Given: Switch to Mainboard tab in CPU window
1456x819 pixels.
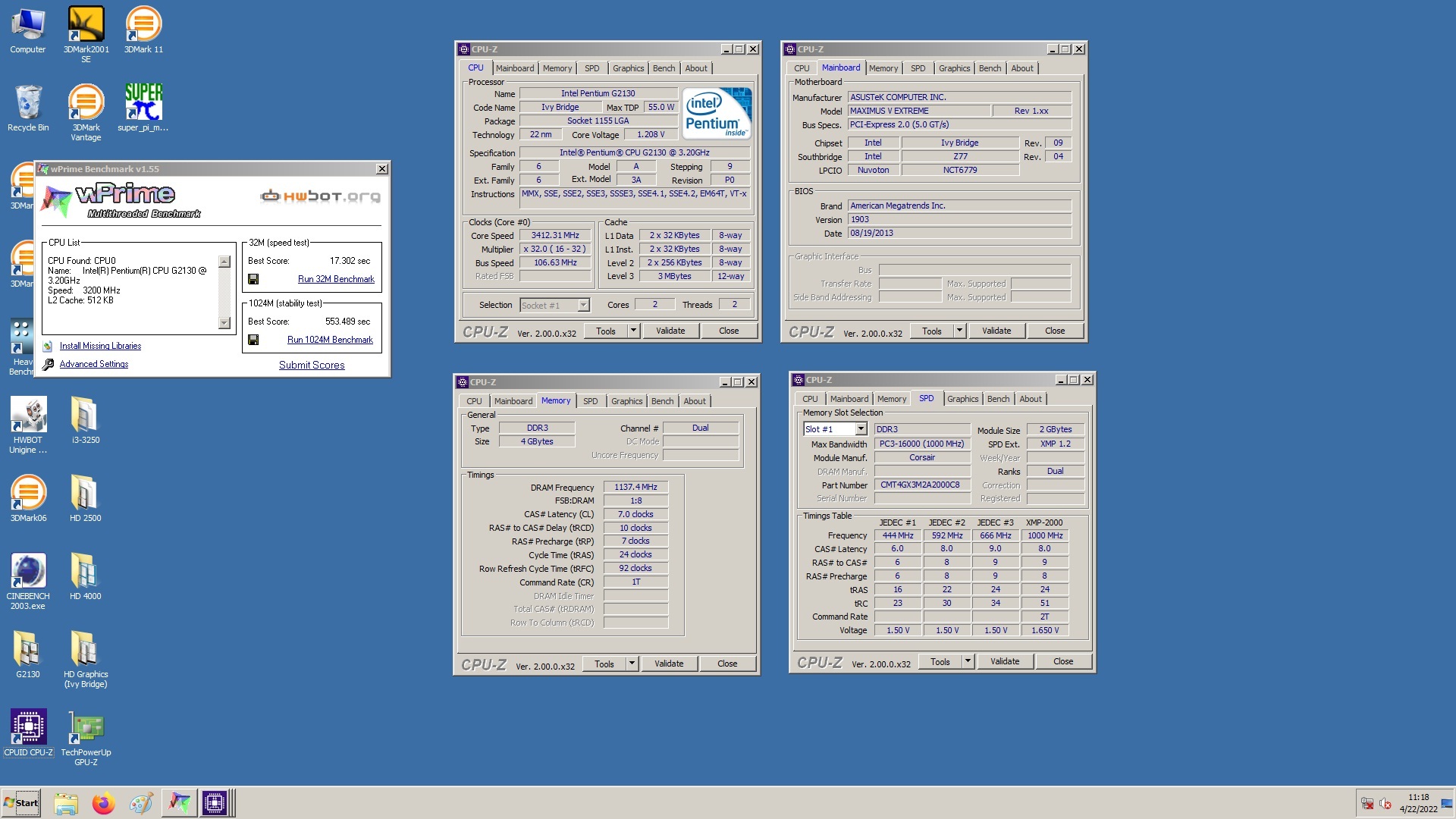Looking at the screenshot, I should [515, 68].
